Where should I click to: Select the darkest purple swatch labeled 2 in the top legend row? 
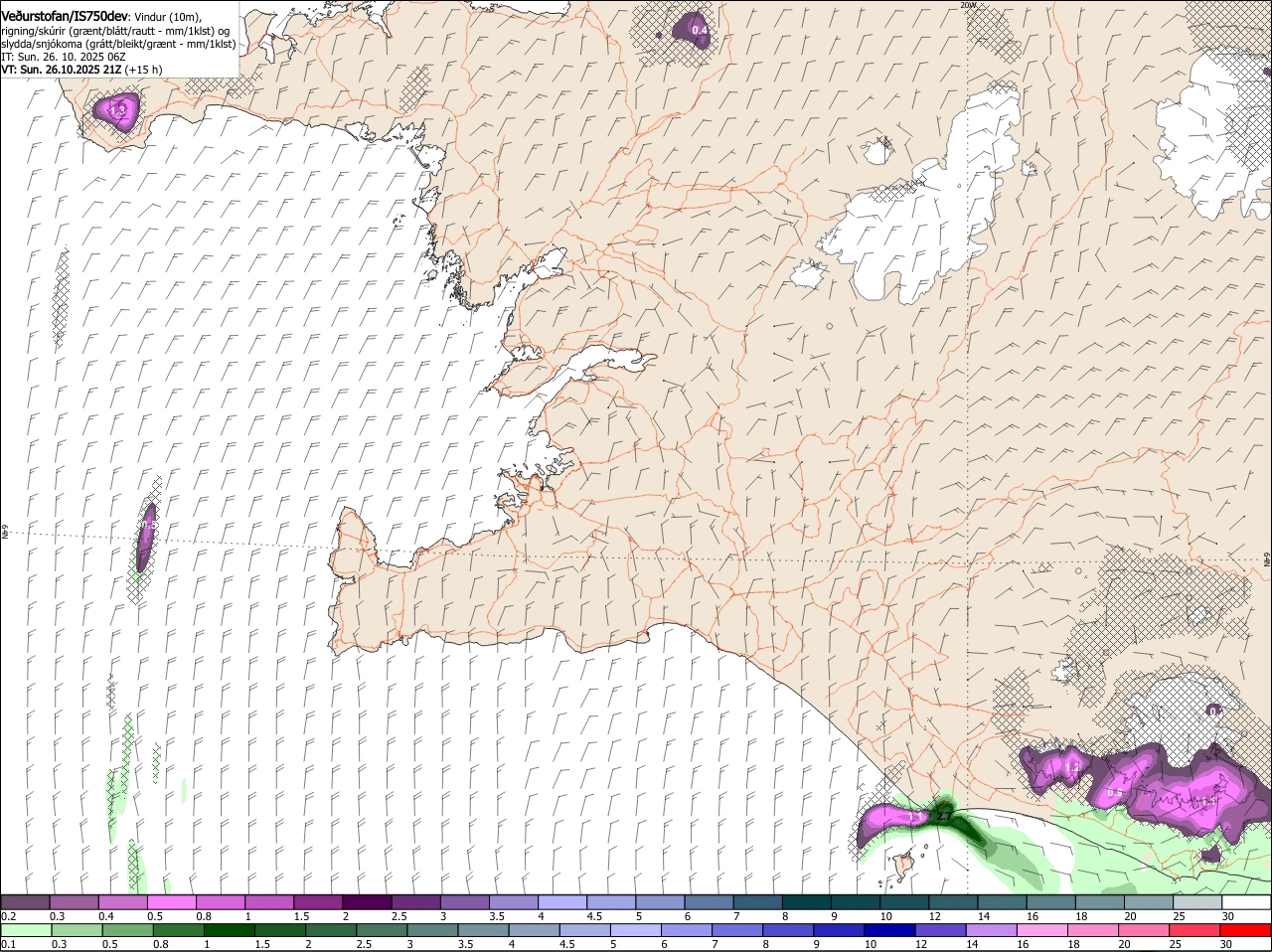pyautogui.click(x=366, y=901)
